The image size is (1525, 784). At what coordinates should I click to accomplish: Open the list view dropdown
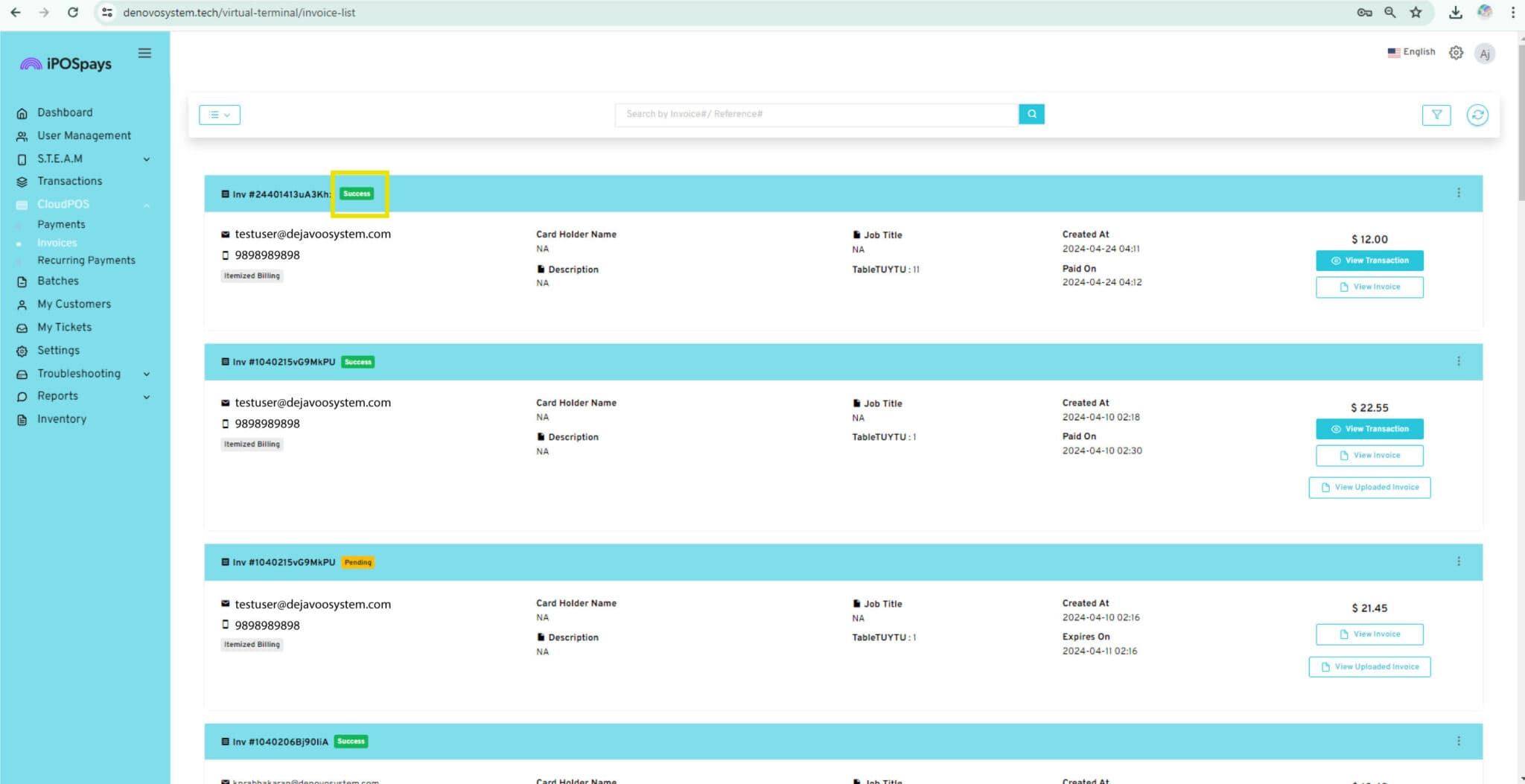coord(219,115)
